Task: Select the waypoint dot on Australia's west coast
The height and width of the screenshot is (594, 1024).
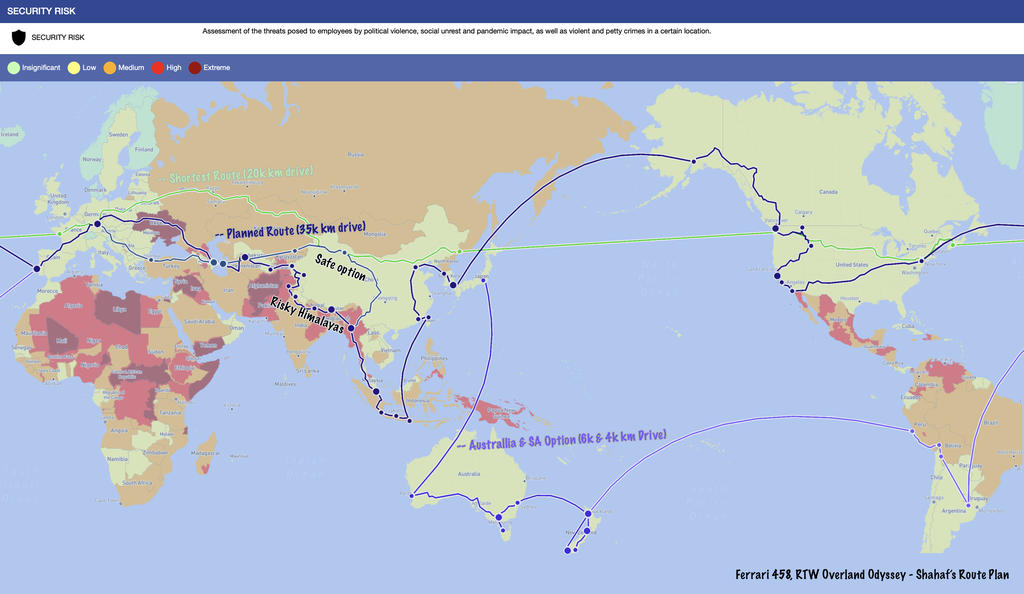Action: tap(411, 494)
